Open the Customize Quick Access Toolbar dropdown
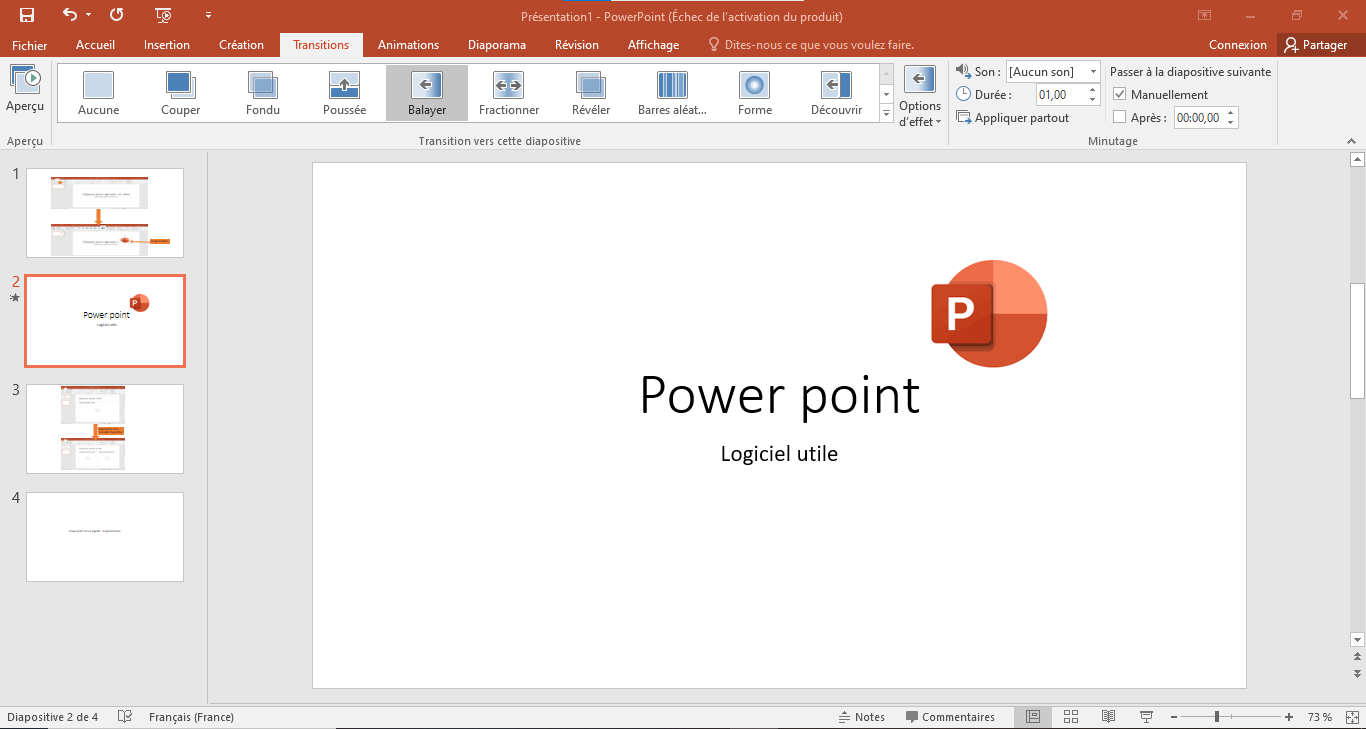The image size is (1366, 729). tap(208, 15)
